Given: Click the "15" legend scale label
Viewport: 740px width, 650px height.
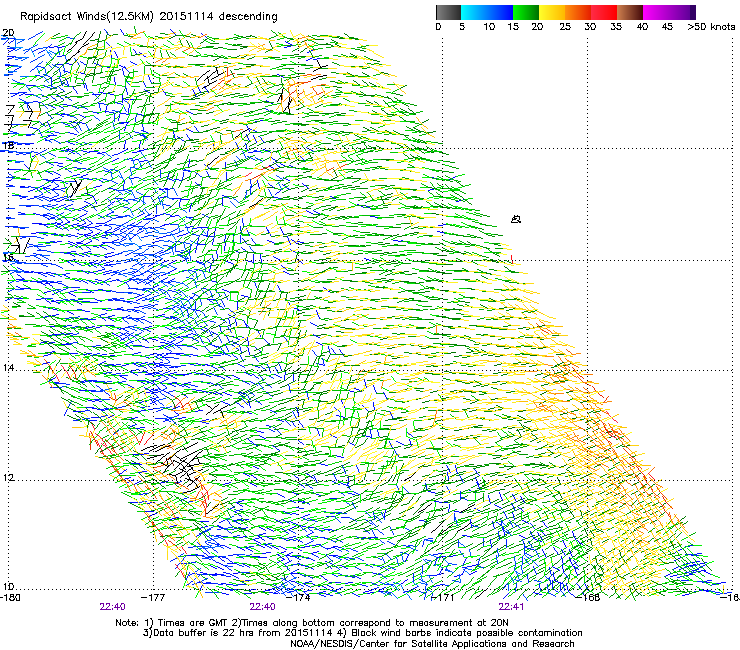Looking at the screenshot, I should 513,27.
